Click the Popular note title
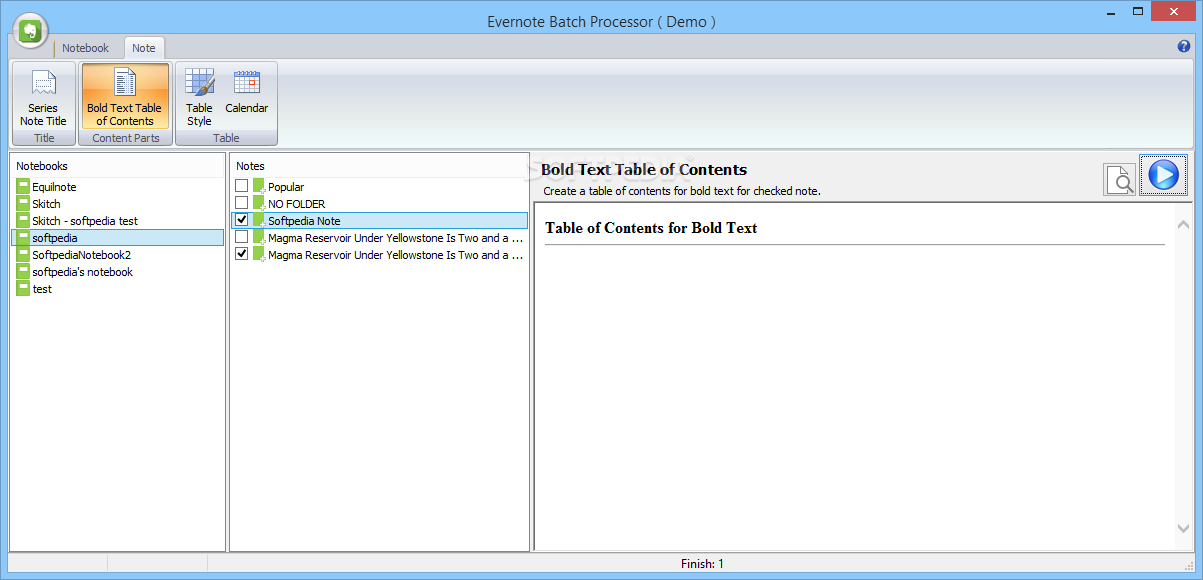This screenshot has width=1203, height=580. 286,187
